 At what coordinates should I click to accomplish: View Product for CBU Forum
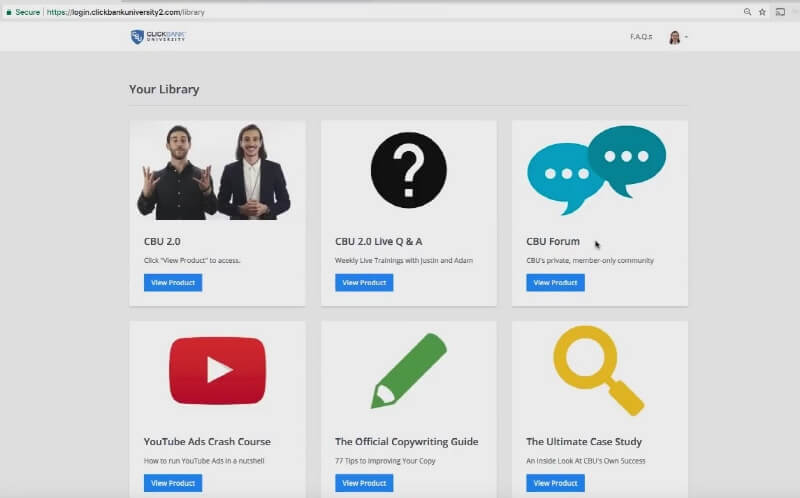pos(556,283)
